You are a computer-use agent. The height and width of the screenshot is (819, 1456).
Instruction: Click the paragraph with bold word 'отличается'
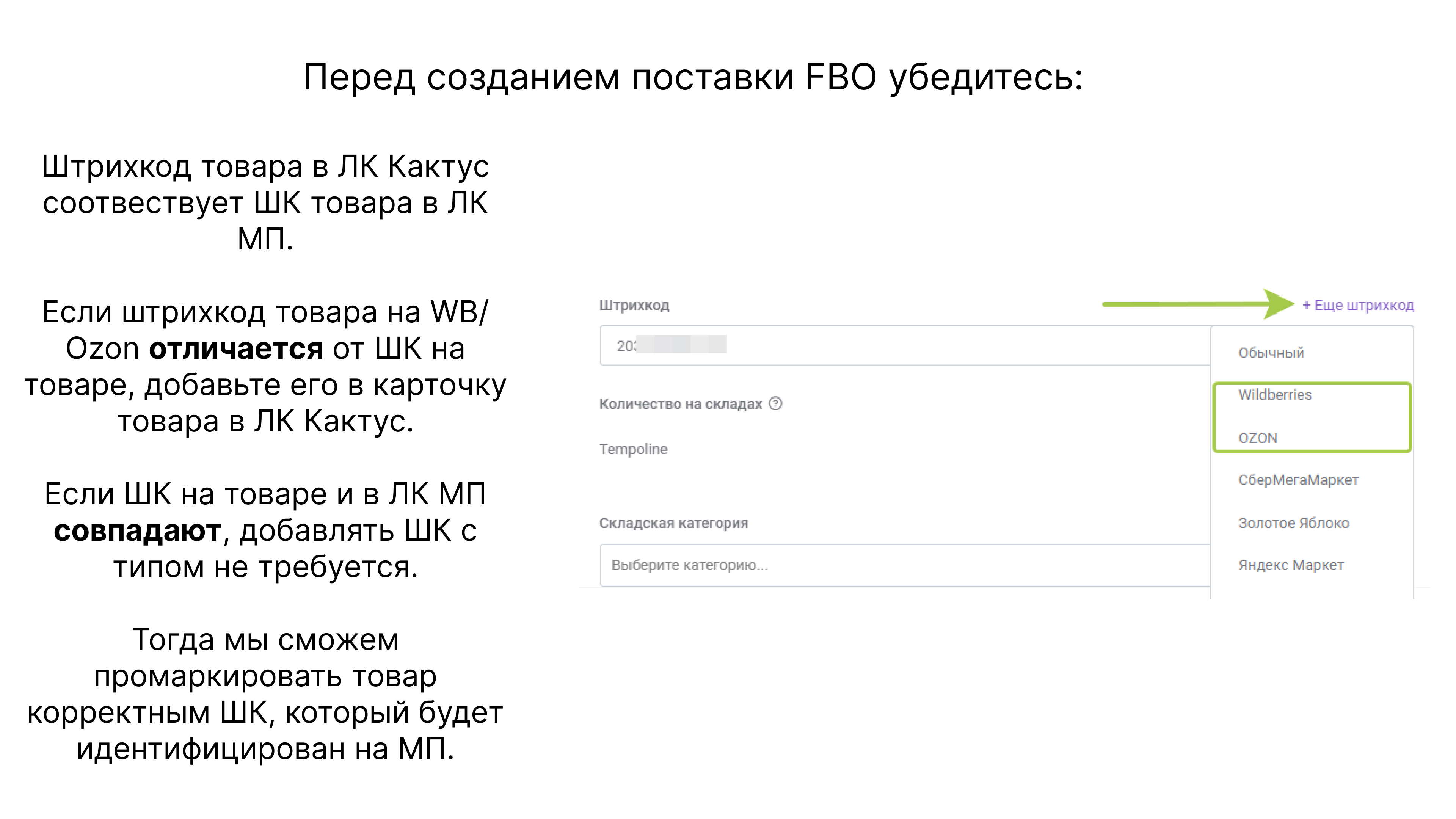coord(265,366)
